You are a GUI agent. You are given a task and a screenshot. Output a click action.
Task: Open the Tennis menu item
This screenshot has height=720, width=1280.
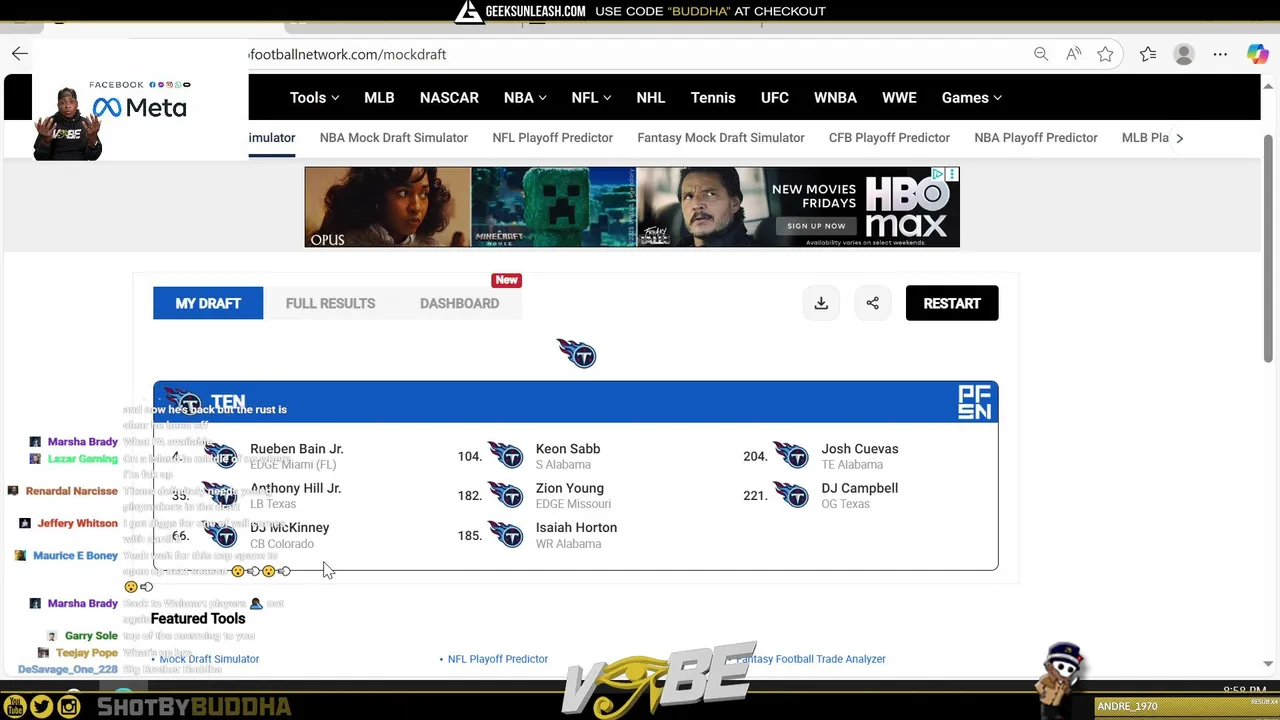[x=713, y=97]
